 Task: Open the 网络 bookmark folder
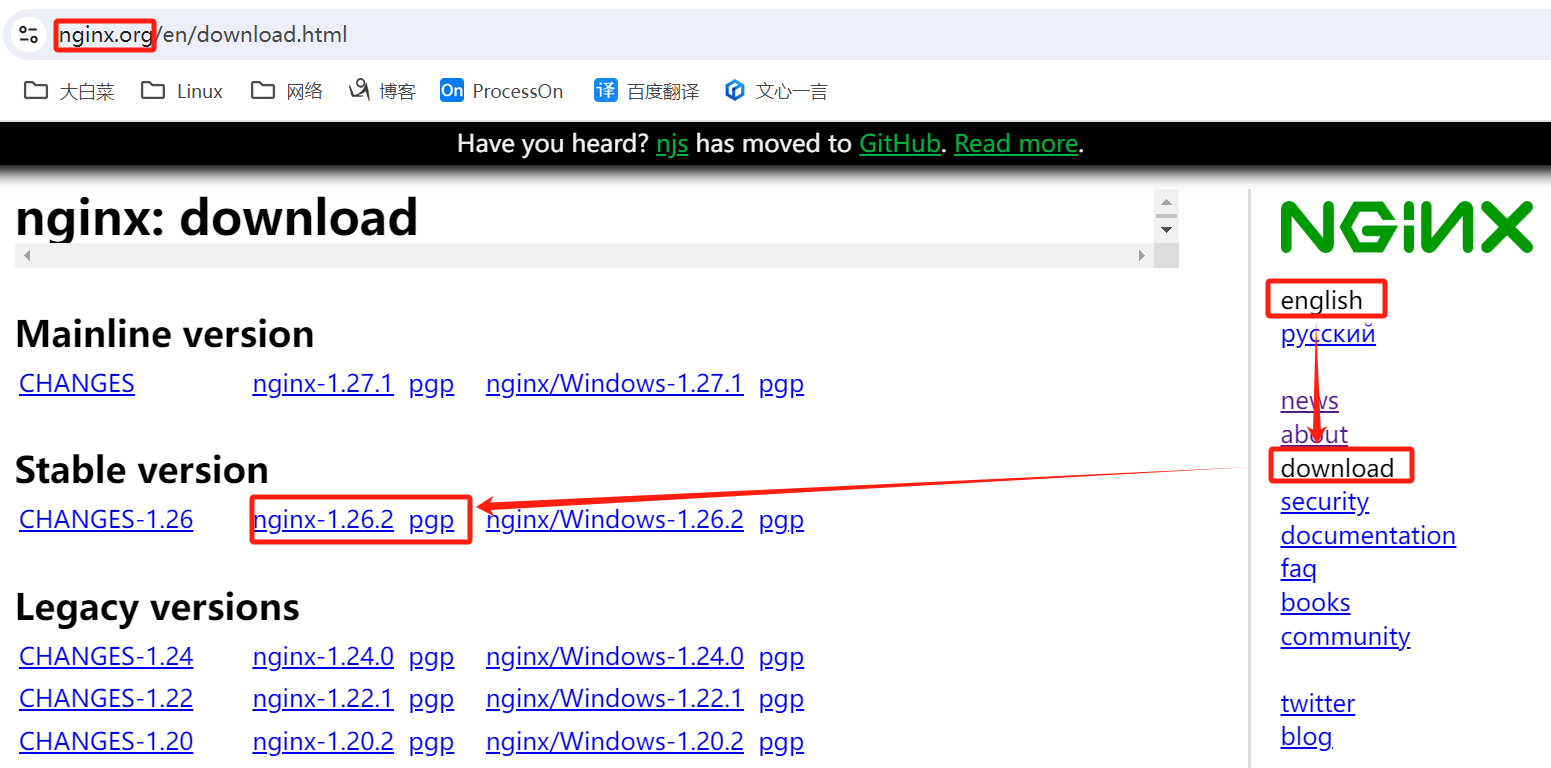tap(287, 91)
